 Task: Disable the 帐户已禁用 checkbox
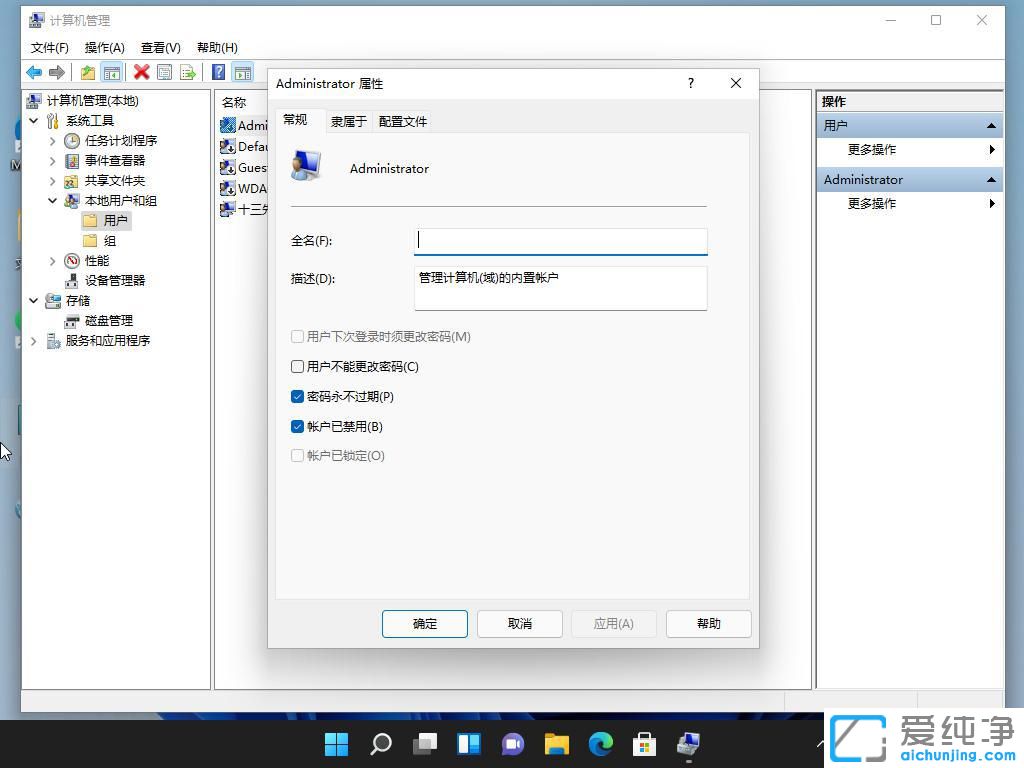coord(297,426)
